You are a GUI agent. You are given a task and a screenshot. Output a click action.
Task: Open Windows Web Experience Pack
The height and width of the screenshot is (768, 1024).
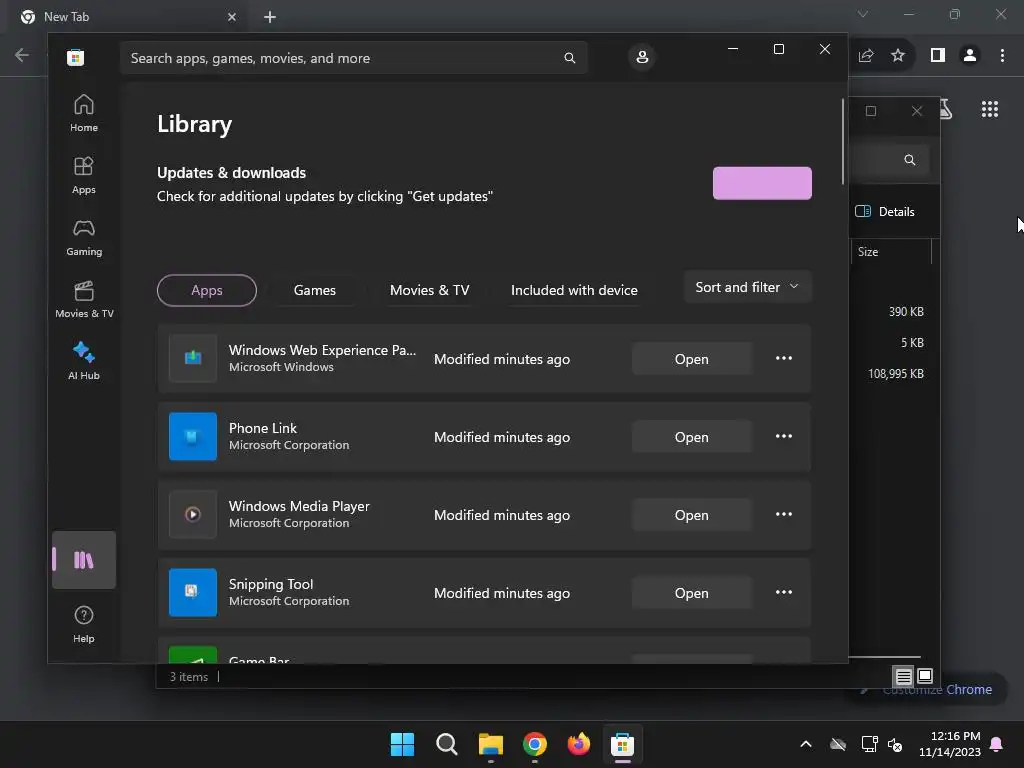(692, 359)
